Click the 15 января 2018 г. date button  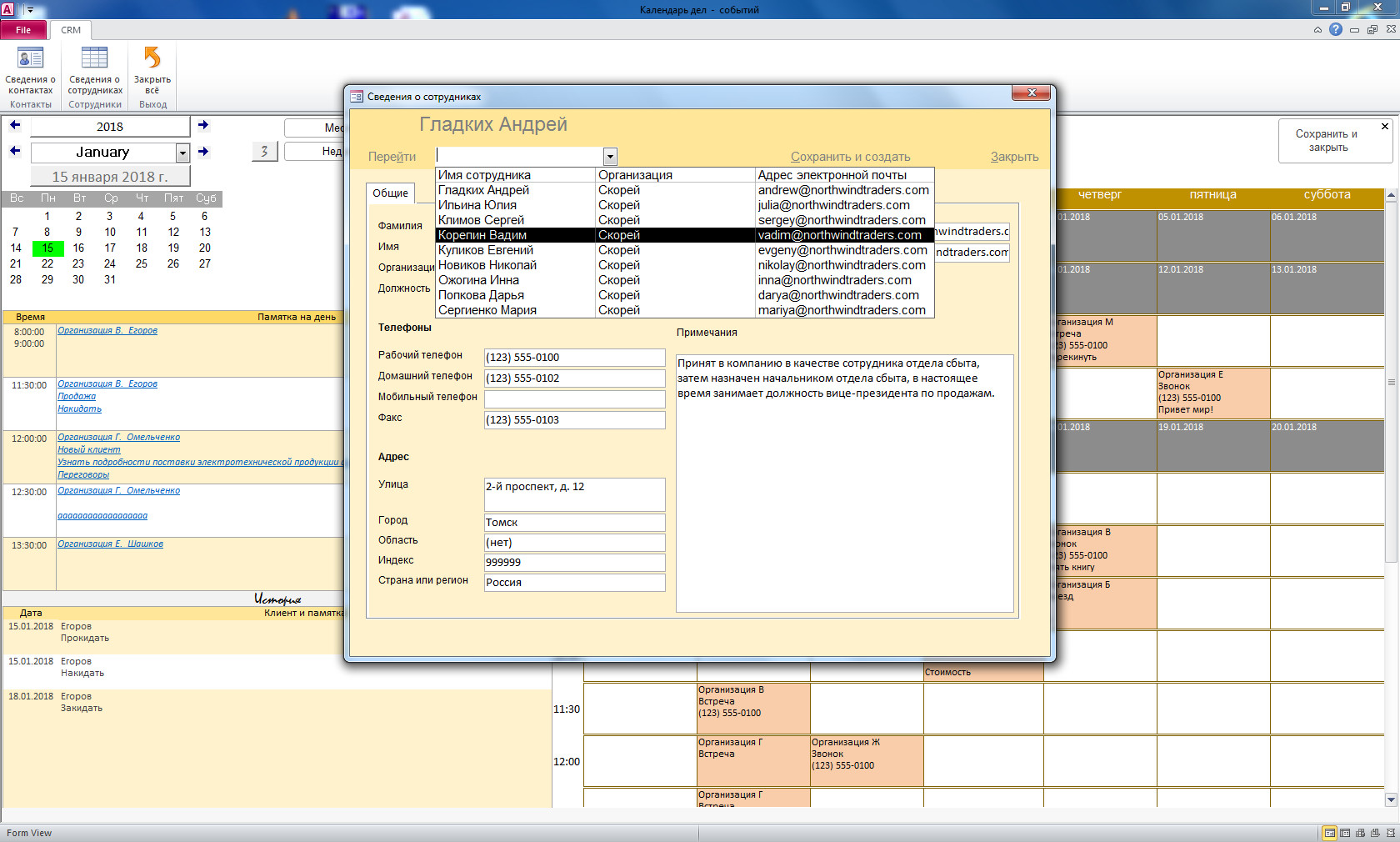pos(110,177)
